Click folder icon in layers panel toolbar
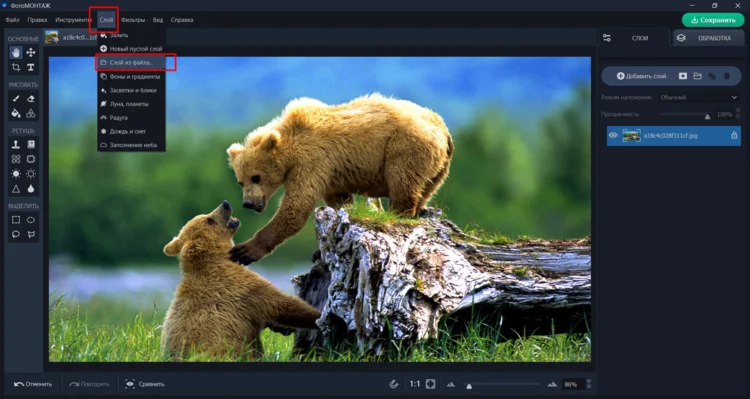The width and height of the screenshot is (750, 399). click(697, 76)
